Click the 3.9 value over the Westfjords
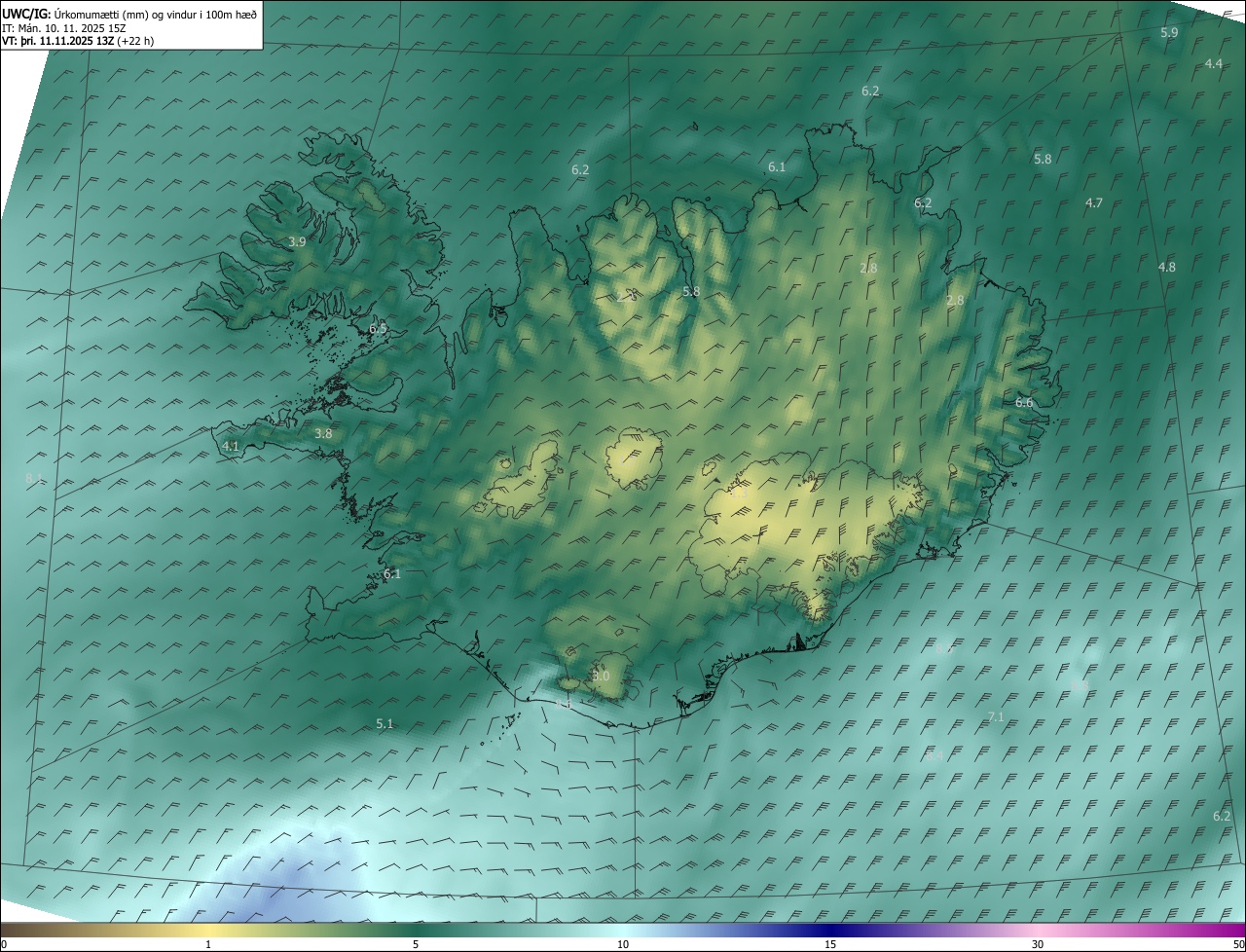The height and width of the screenshot is (952, 1246). click(x=297, y=241)
